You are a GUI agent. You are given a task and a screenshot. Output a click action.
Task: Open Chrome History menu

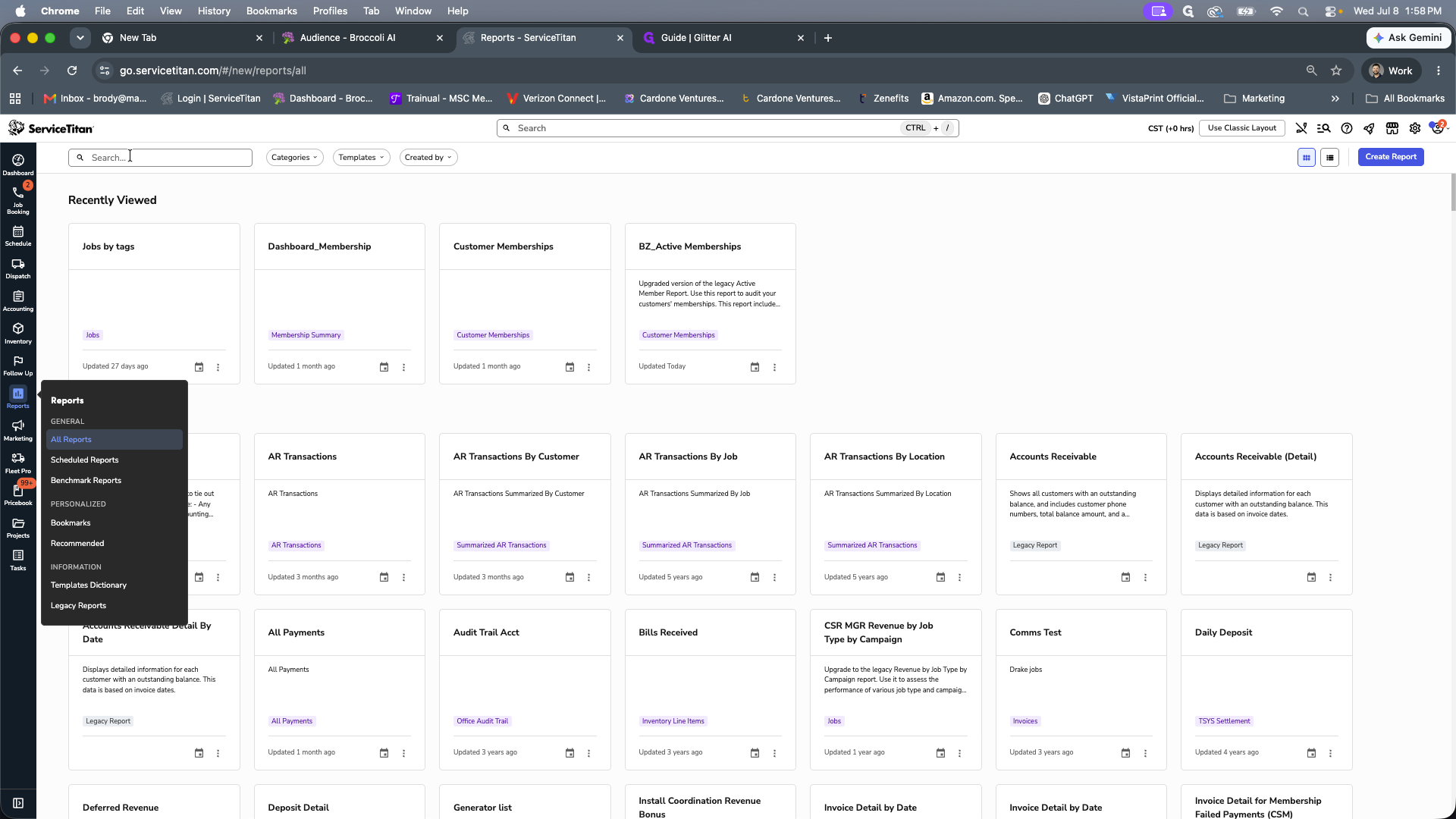[214, 11]
